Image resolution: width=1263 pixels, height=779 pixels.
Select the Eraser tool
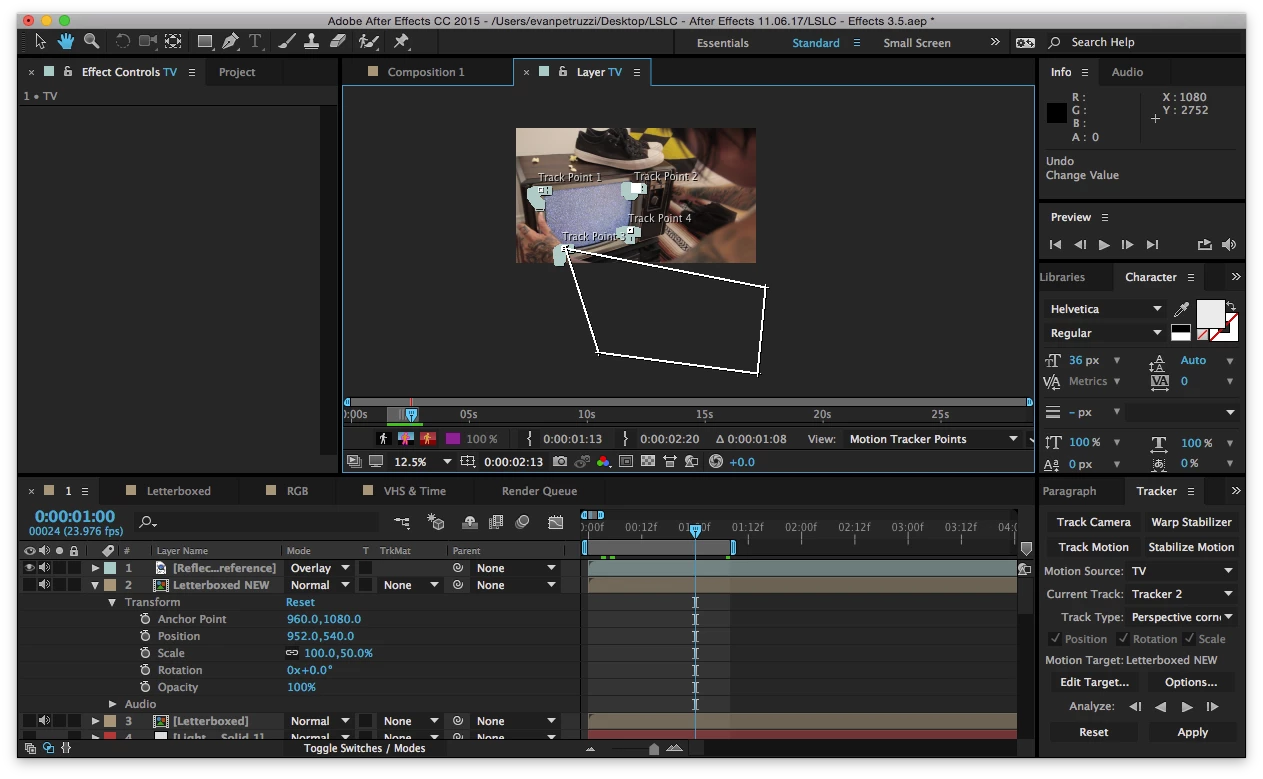coord(337,41)
